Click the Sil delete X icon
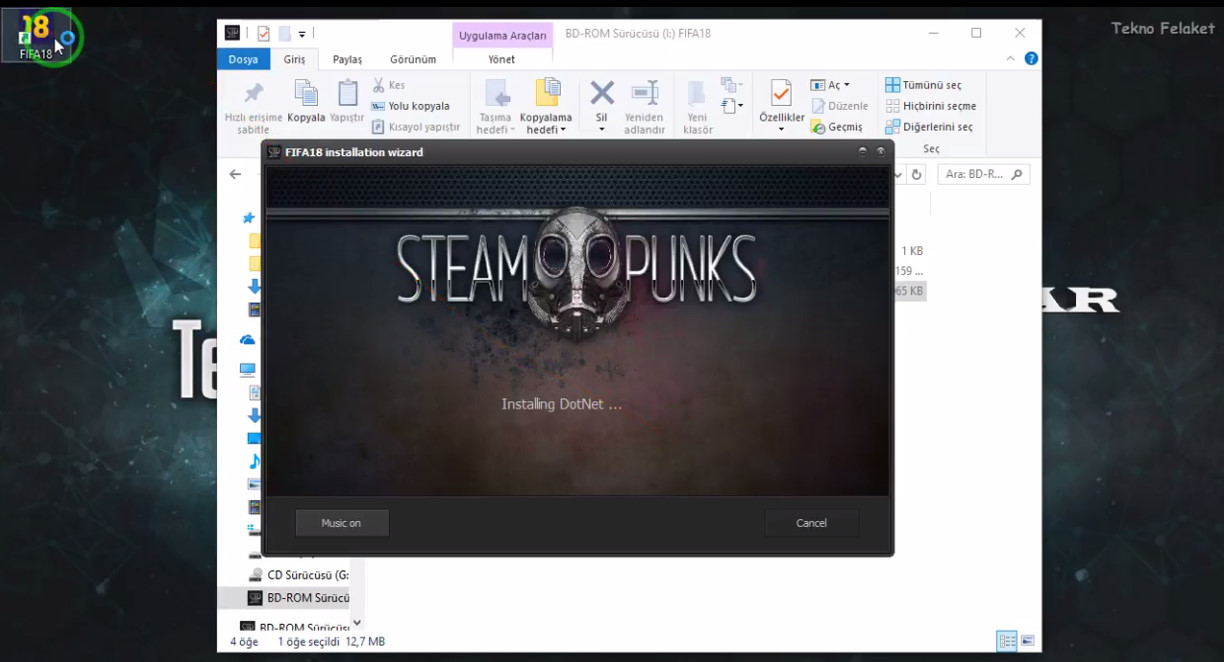1224x662 pixels. click(x=602, y=94)
